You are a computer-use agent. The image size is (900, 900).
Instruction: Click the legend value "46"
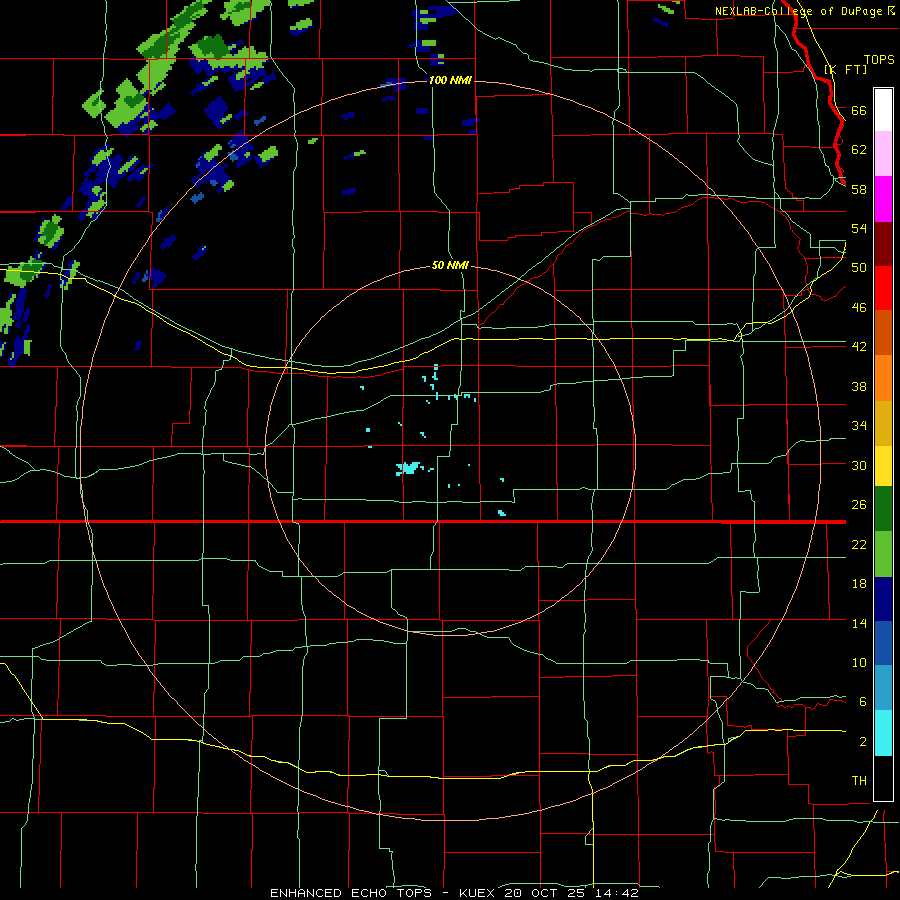click(859, 308)
